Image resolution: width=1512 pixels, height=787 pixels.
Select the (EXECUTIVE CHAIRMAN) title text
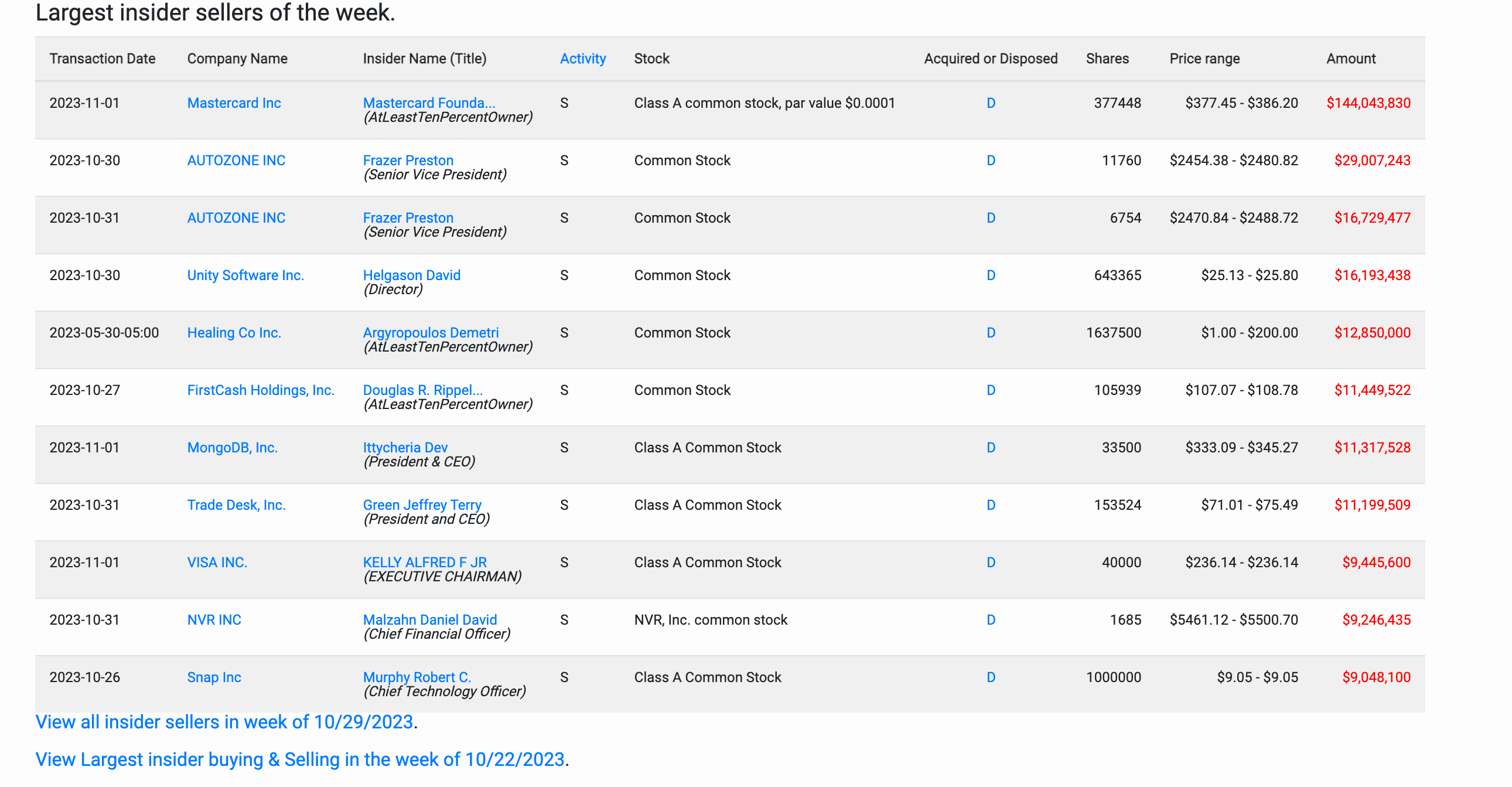click(442, 577)
